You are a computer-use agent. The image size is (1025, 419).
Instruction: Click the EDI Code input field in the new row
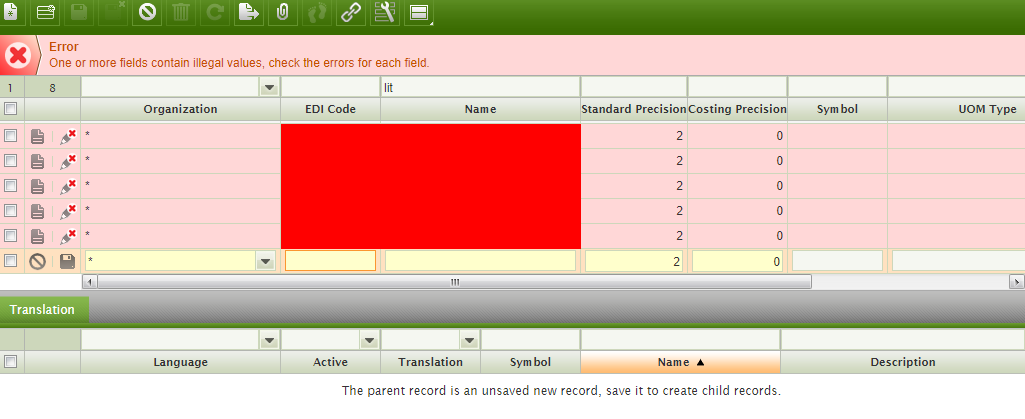(x=330, y=261)
